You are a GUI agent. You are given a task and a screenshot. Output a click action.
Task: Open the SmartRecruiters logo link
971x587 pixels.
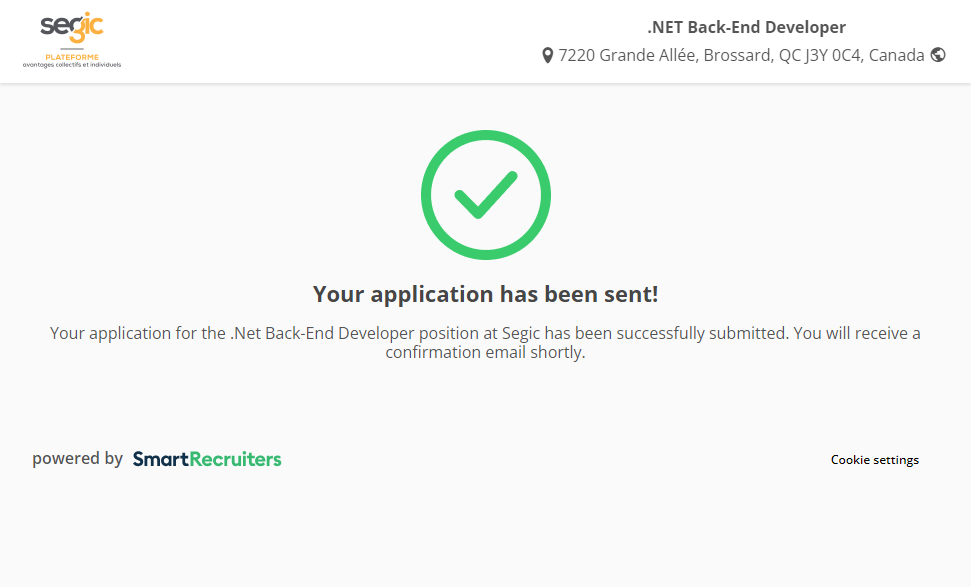tap(207, 459)
